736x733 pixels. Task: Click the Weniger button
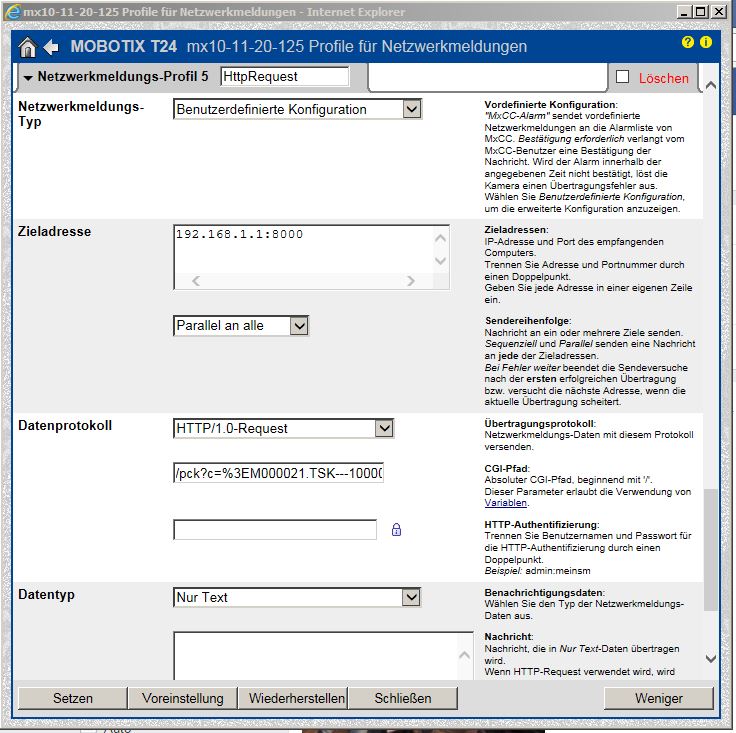pyautogui.click(x=658, y=698)
